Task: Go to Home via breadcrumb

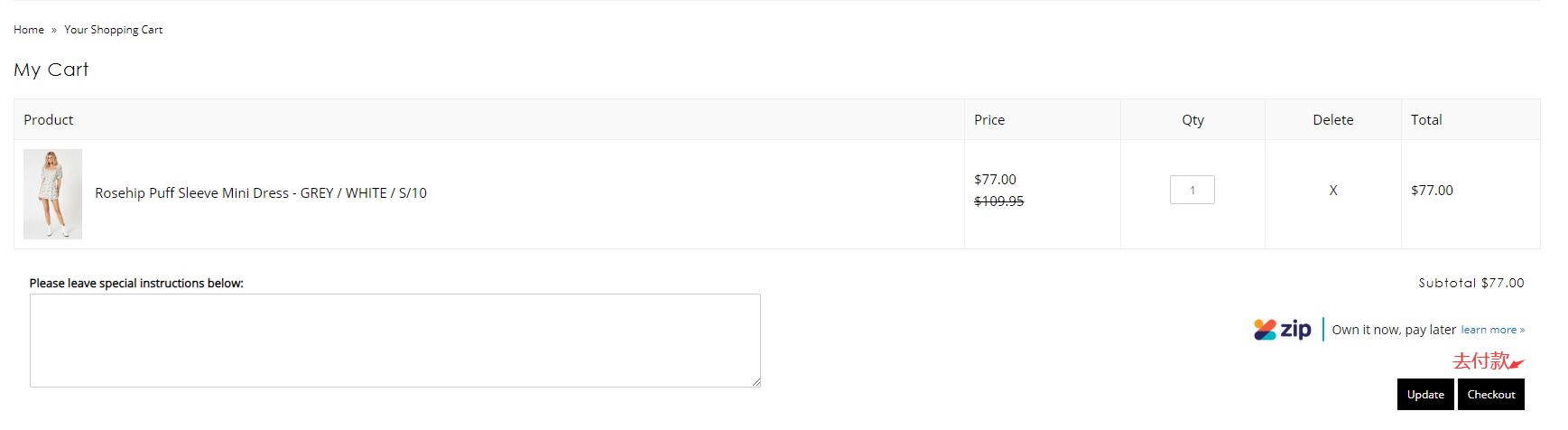Action: (29, 30)
